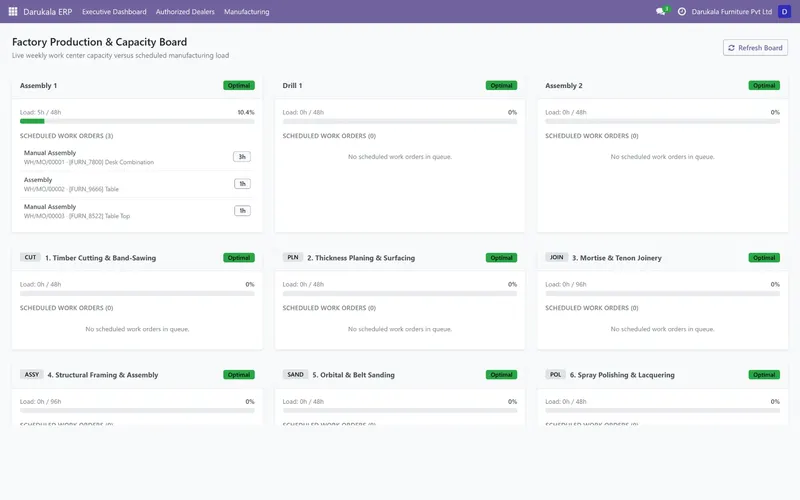Click the Optimal badge on Drill 1
Viewport: 800px width, 500px height.
point(502,86)
